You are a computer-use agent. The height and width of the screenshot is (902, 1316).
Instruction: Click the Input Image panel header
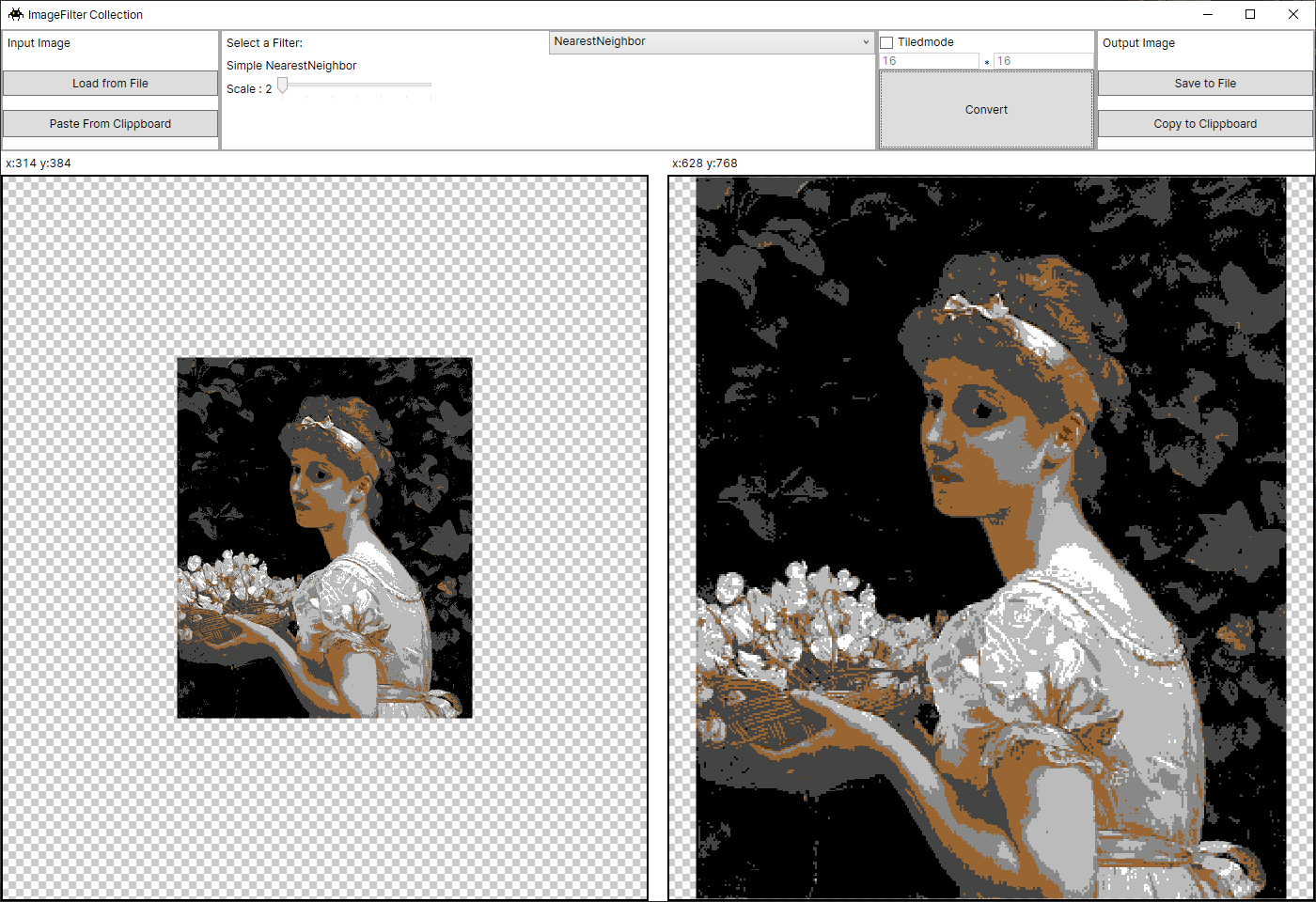[39, 42]
